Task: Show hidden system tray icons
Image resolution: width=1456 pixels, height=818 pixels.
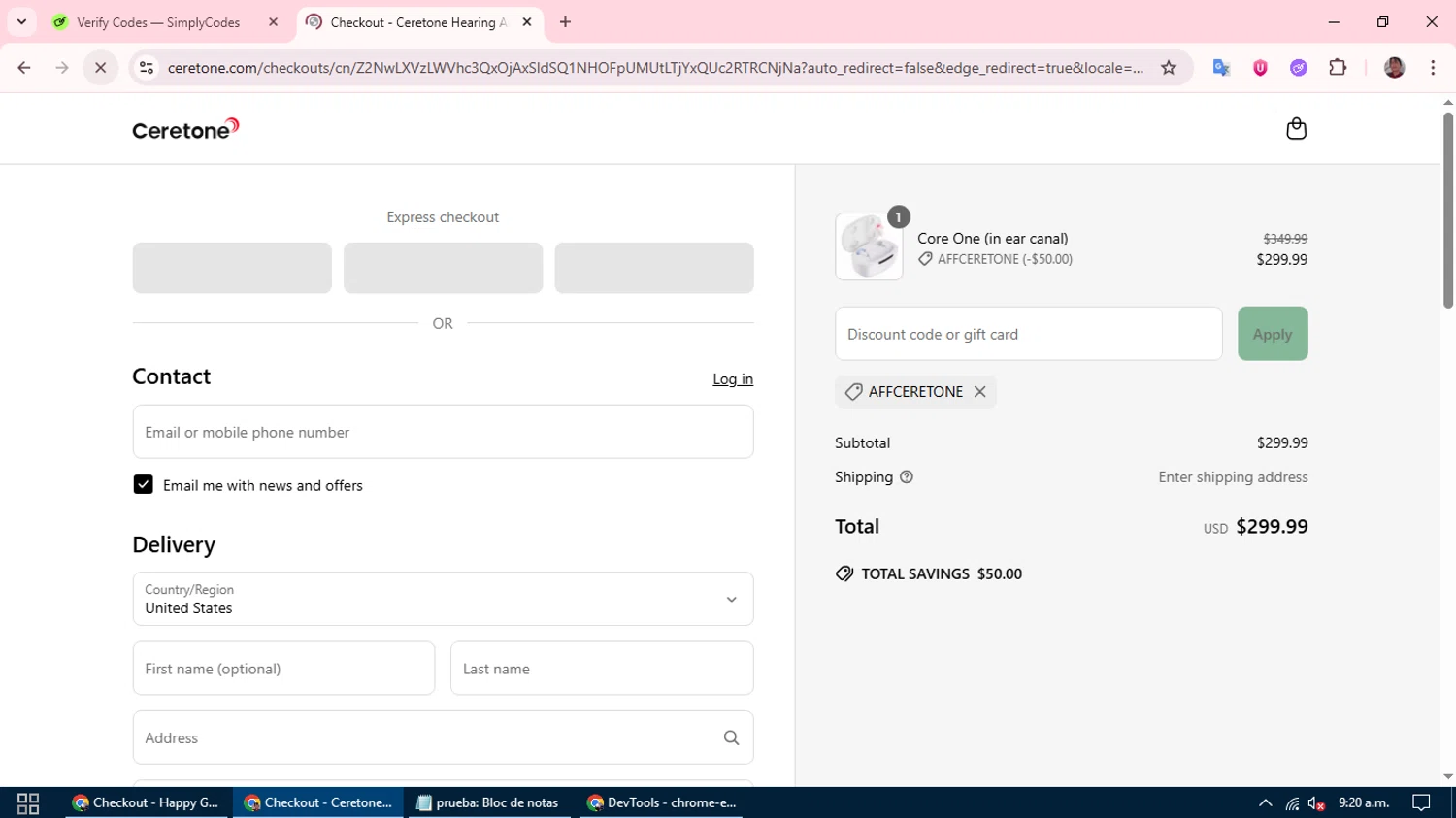Action: coord(1265,803)
